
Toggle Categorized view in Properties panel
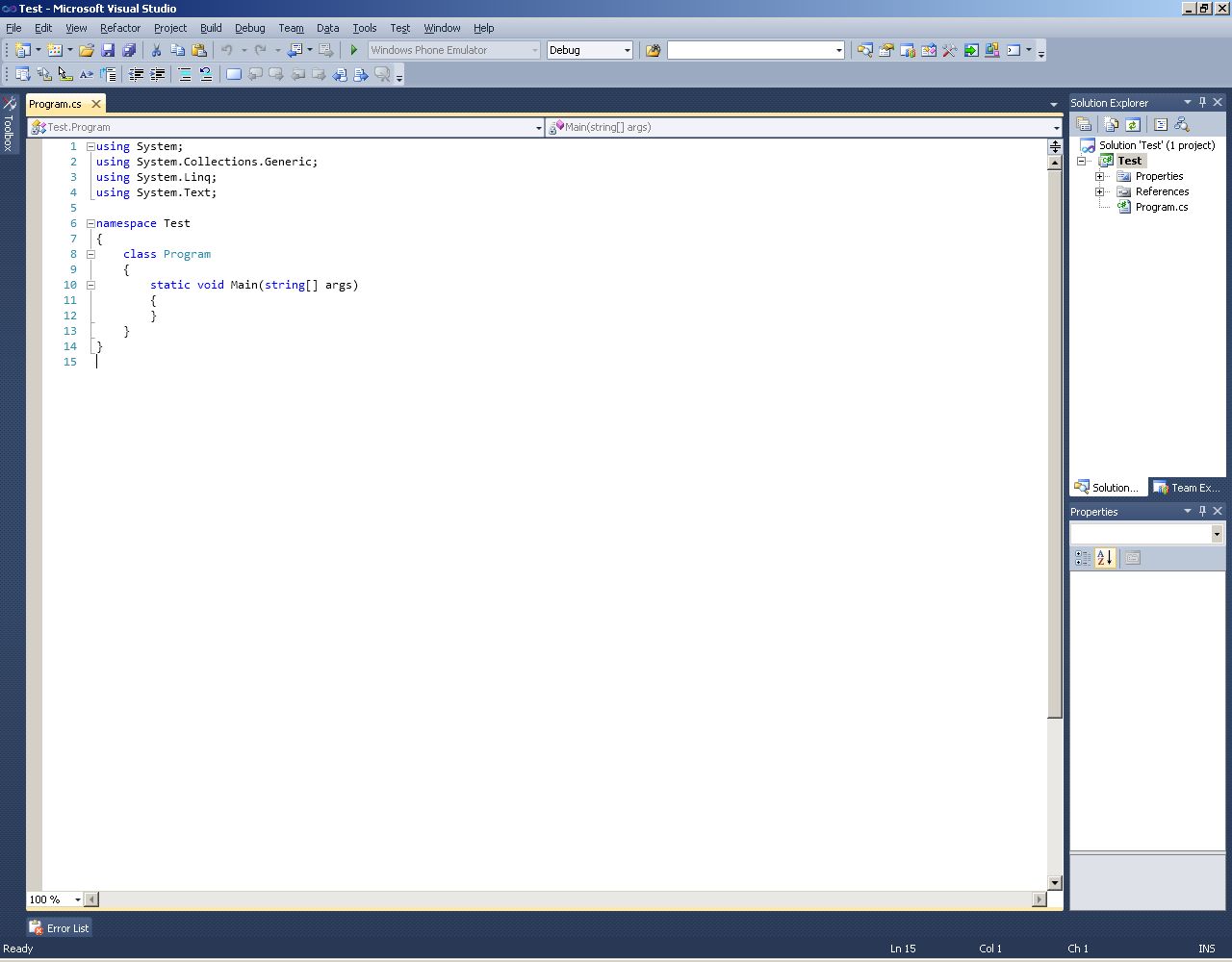click(x=1083, y=558)
